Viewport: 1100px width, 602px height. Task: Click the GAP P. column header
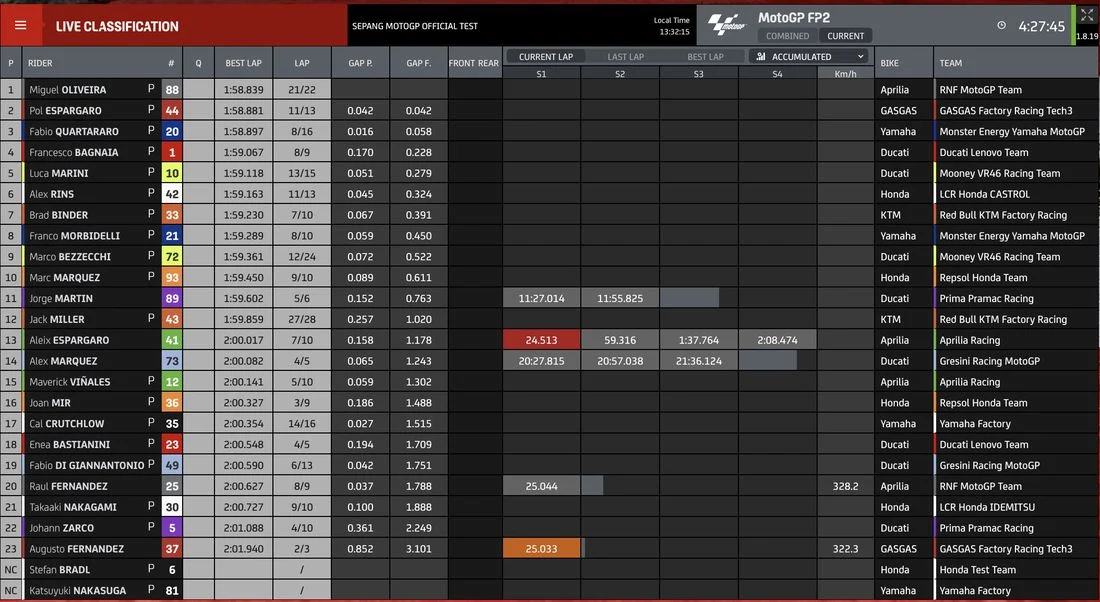coord(360,63)
